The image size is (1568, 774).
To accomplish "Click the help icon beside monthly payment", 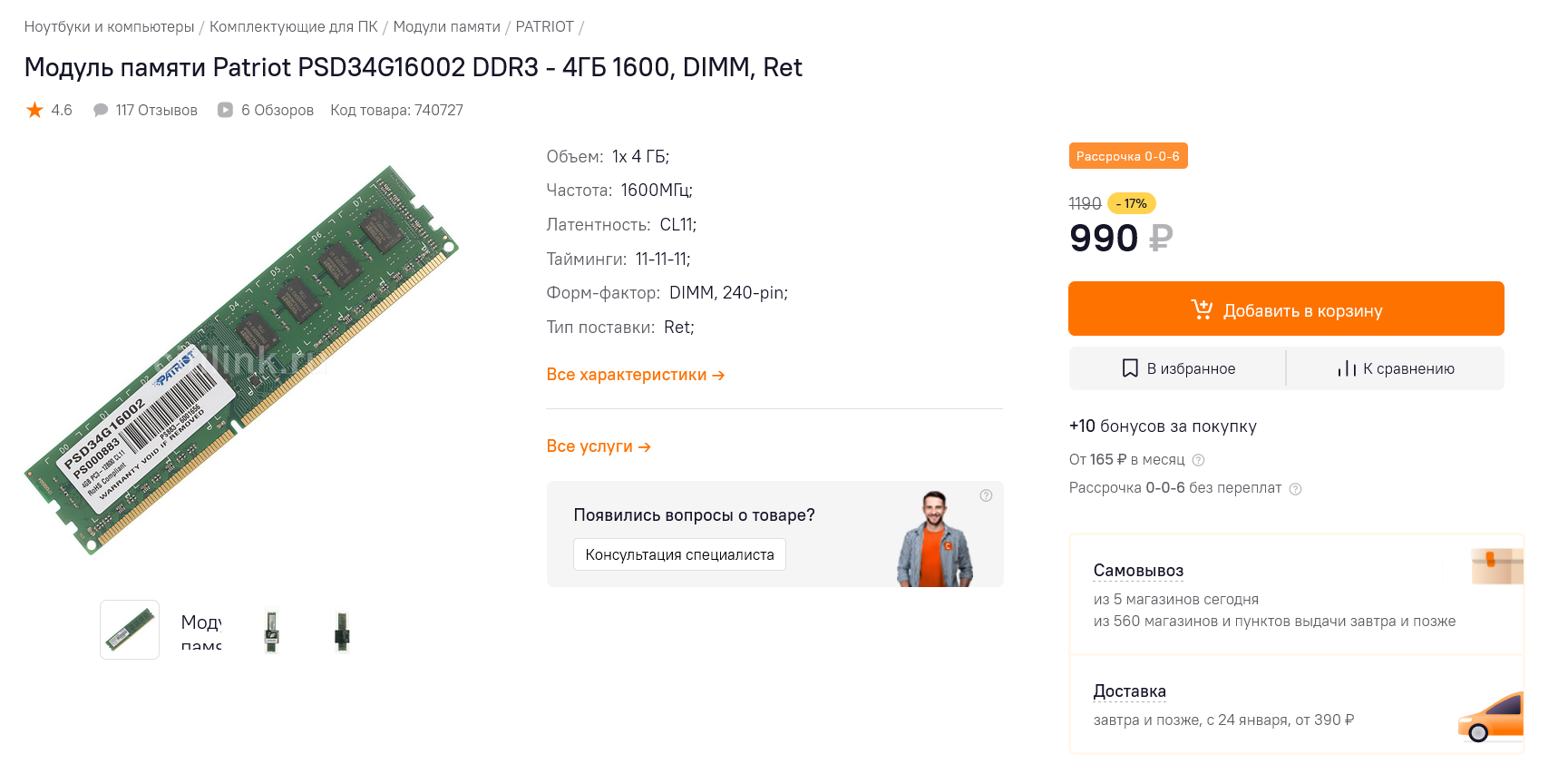I will (1198, 460).
